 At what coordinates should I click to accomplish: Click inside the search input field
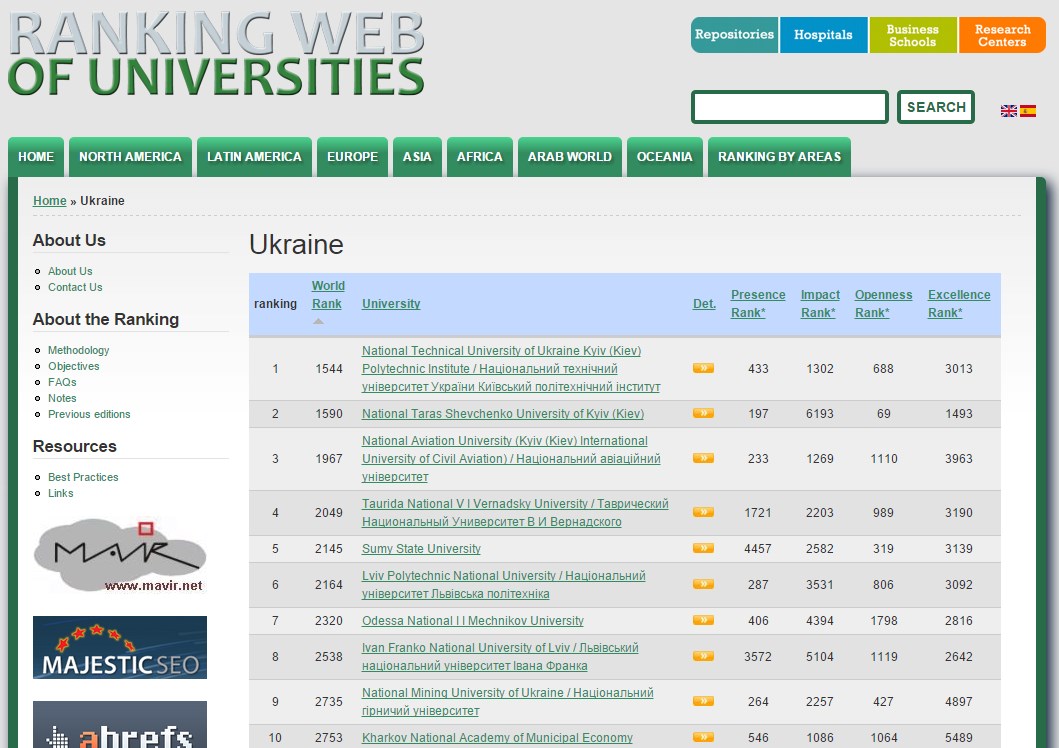coord(789,107)
